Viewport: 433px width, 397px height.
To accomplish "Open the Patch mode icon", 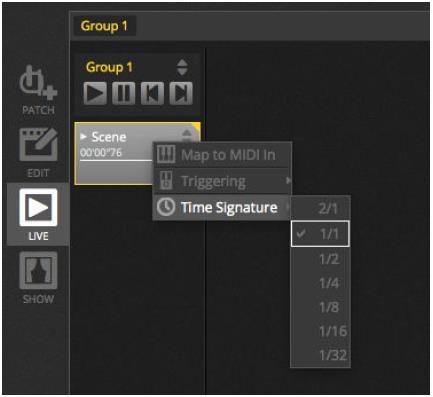I will 38,83.
